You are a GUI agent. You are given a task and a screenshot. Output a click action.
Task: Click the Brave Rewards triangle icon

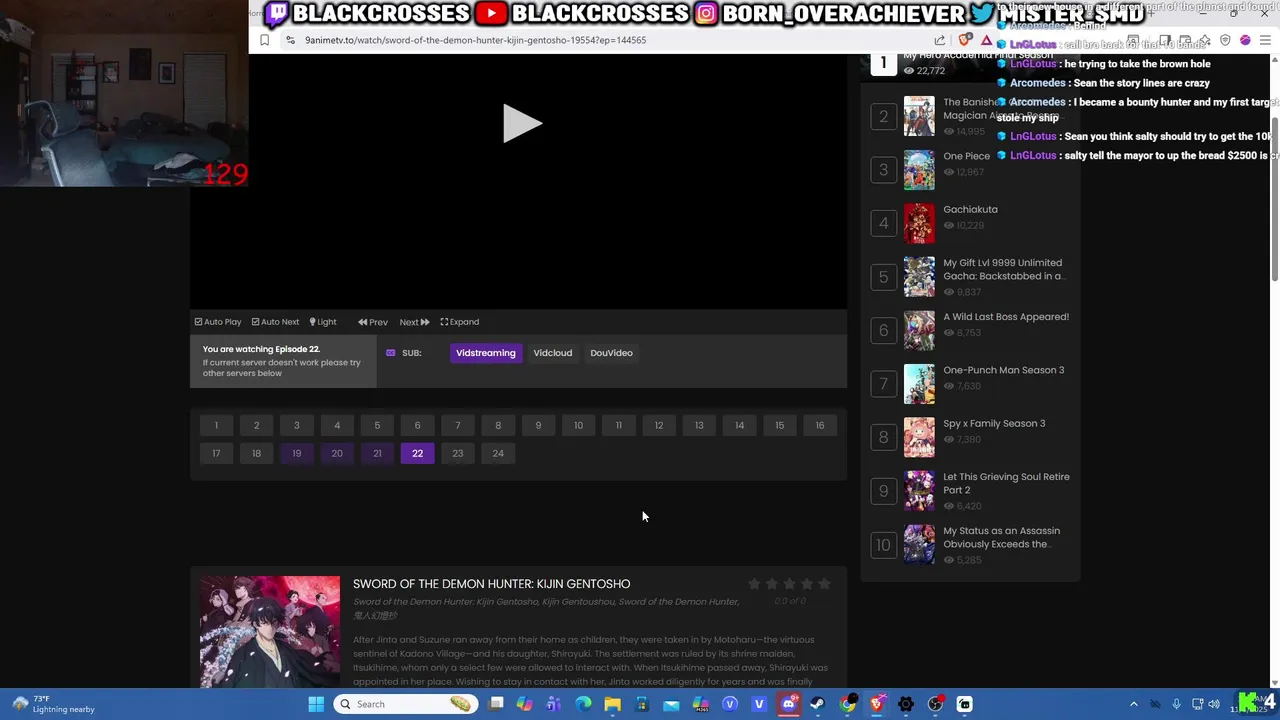986,40
